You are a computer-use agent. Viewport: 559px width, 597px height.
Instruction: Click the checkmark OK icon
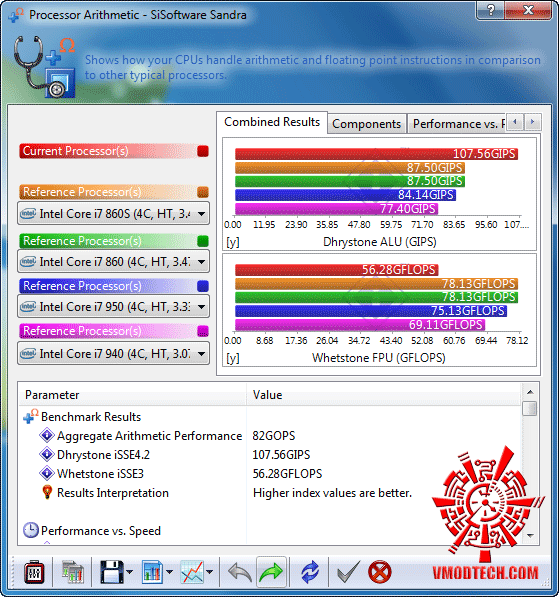[348, 571]
